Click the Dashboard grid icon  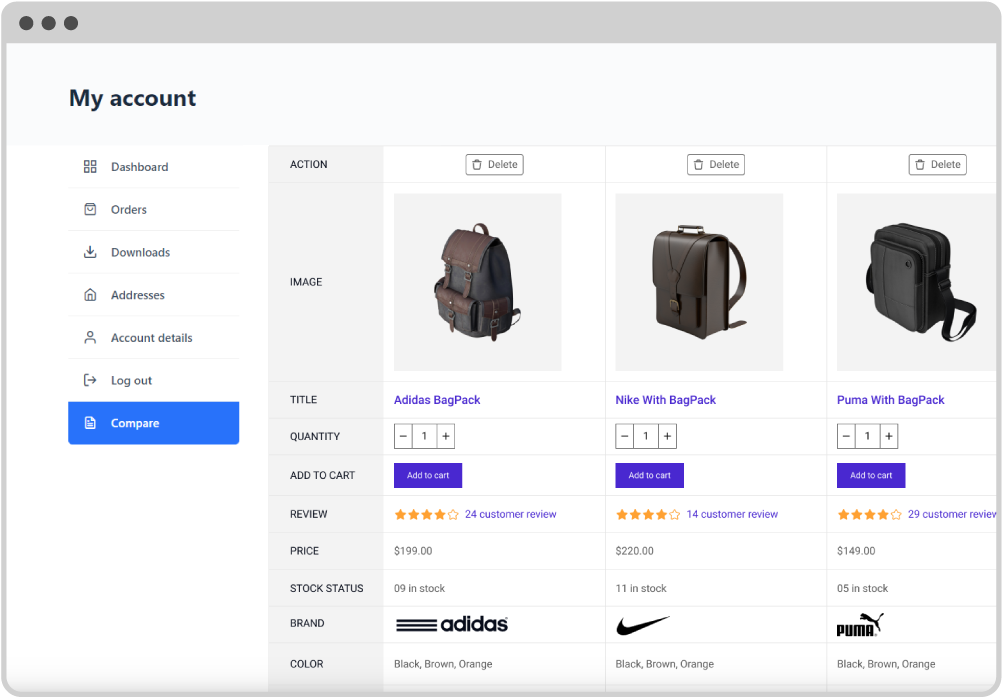90,167
